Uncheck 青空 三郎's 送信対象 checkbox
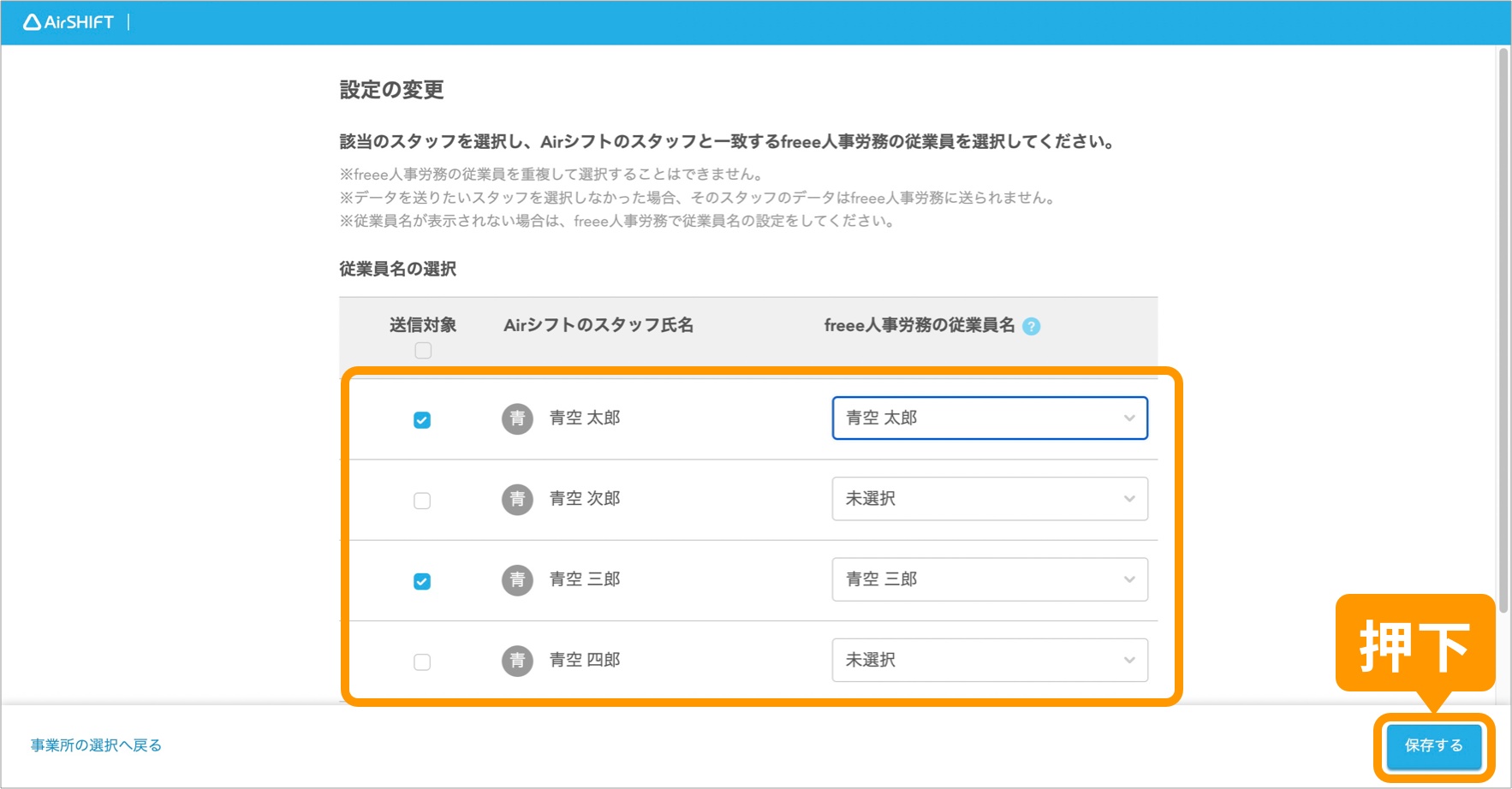The width and height of the screenshot is (1512, 789). pos(422,580)
